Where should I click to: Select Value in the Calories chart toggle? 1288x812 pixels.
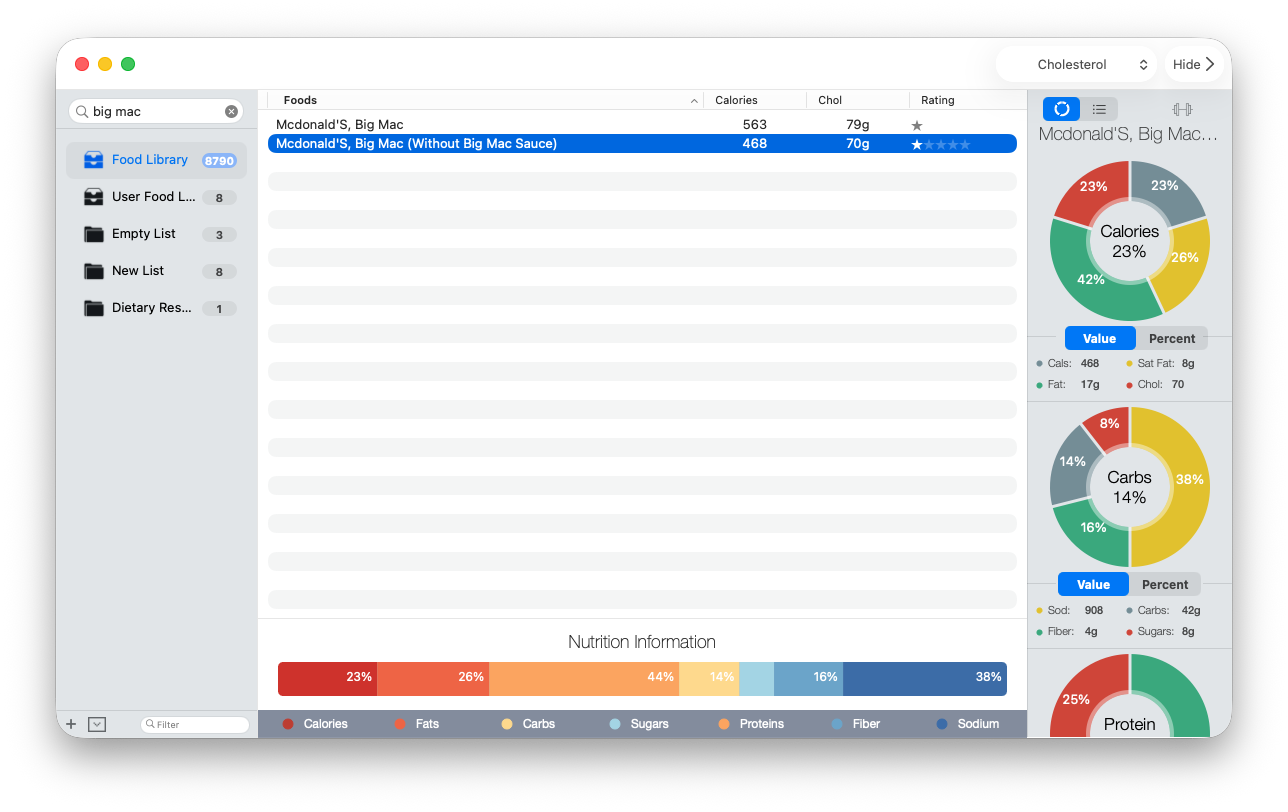(x=1100, y=338)
